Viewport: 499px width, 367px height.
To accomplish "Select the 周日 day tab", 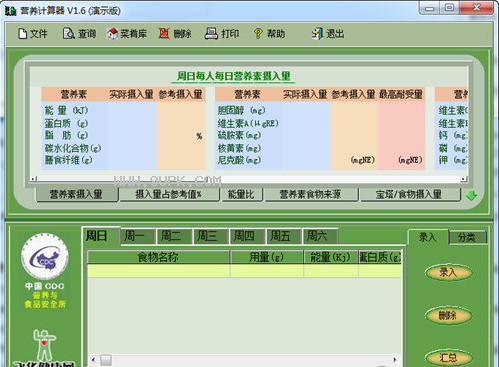I will click(101, 236).
